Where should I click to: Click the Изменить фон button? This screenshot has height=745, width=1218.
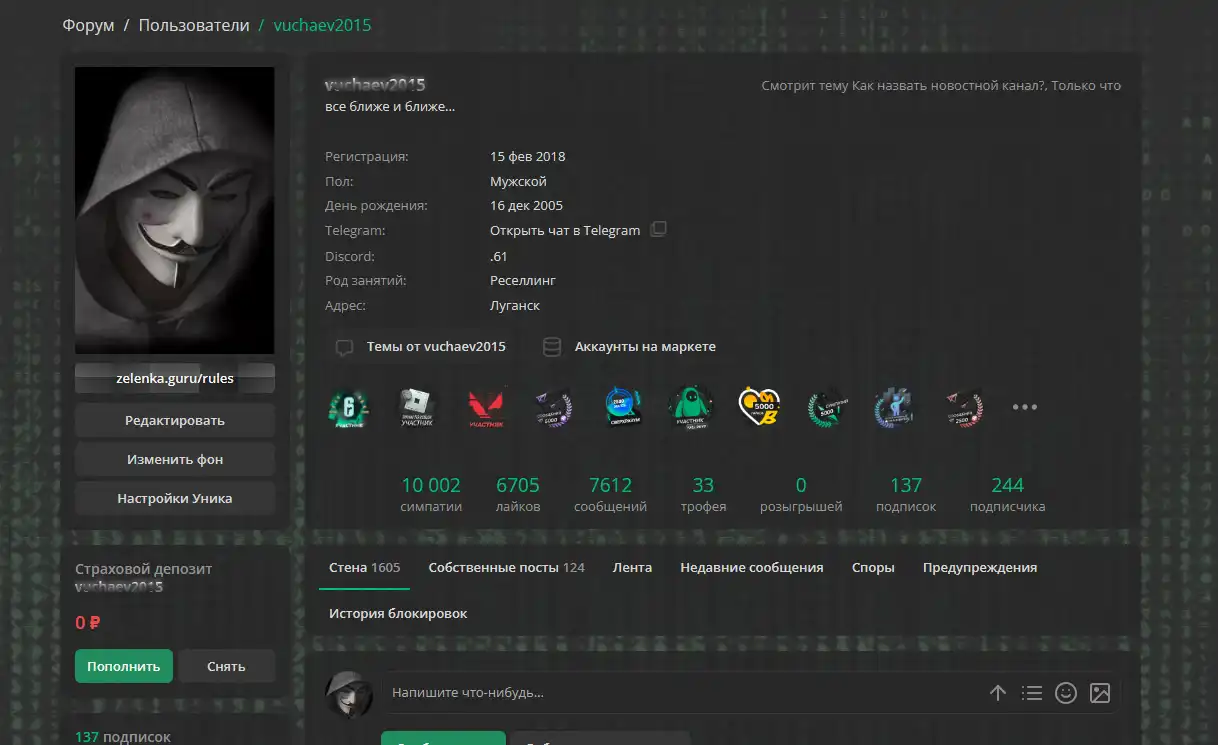pyautogui.click(x=175, y=460)
